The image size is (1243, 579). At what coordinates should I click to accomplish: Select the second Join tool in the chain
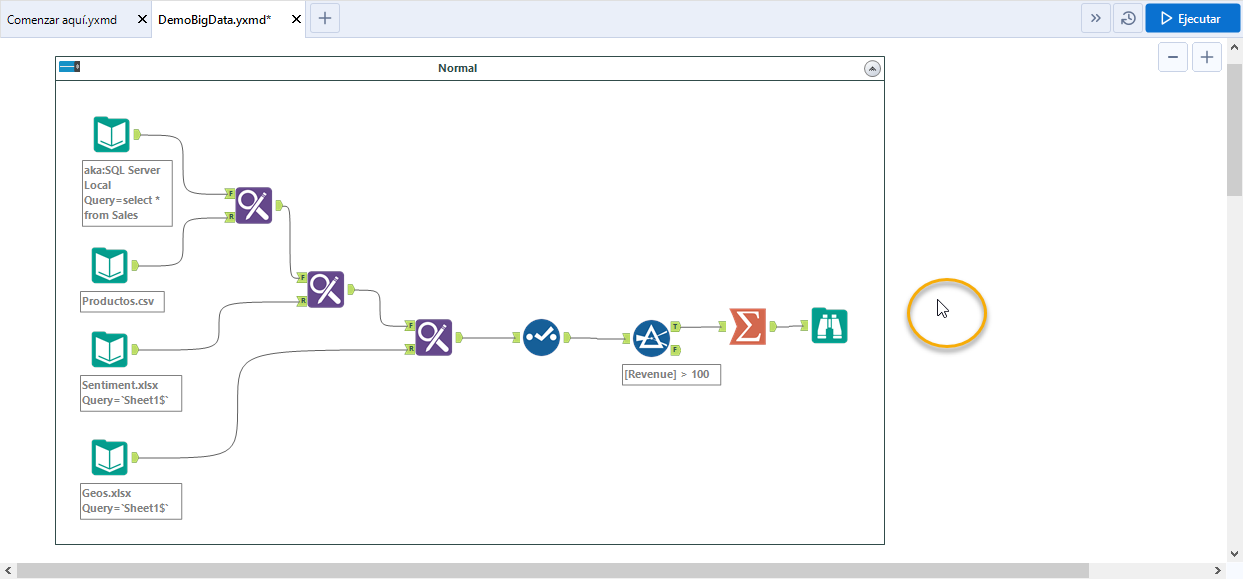[x=325, y=289]
